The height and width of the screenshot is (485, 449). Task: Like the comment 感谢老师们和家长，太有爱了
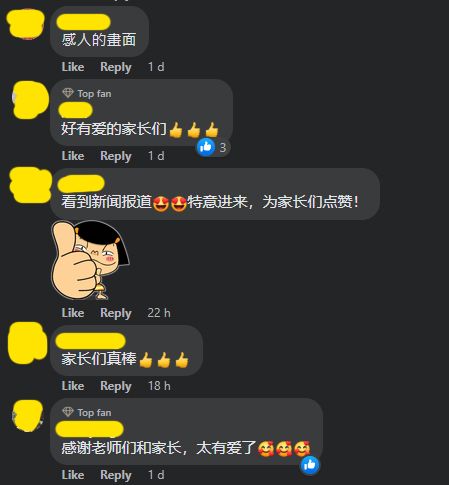tap(73, 475)
